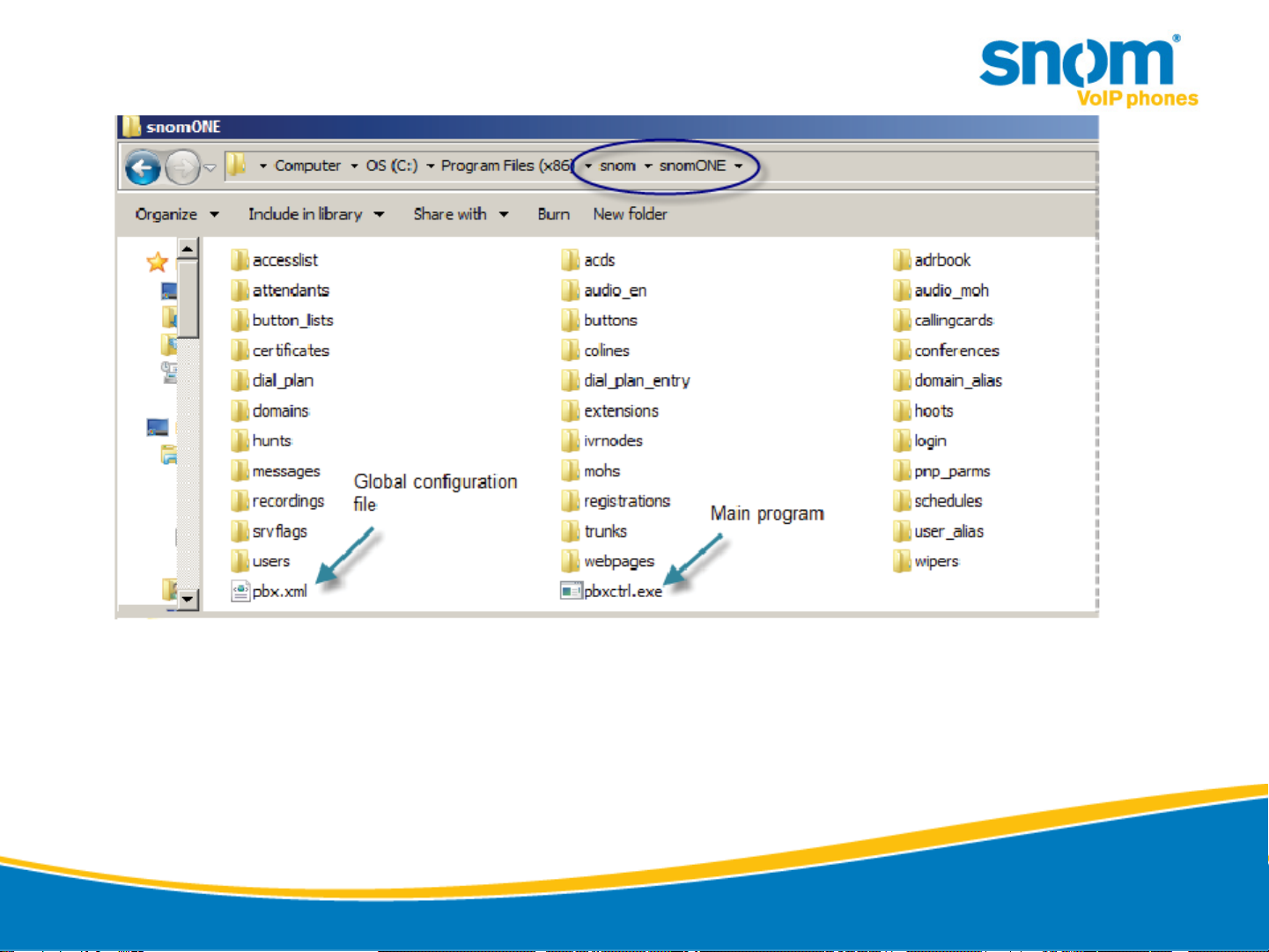Select the extensions folder

(x=621, y=410)
